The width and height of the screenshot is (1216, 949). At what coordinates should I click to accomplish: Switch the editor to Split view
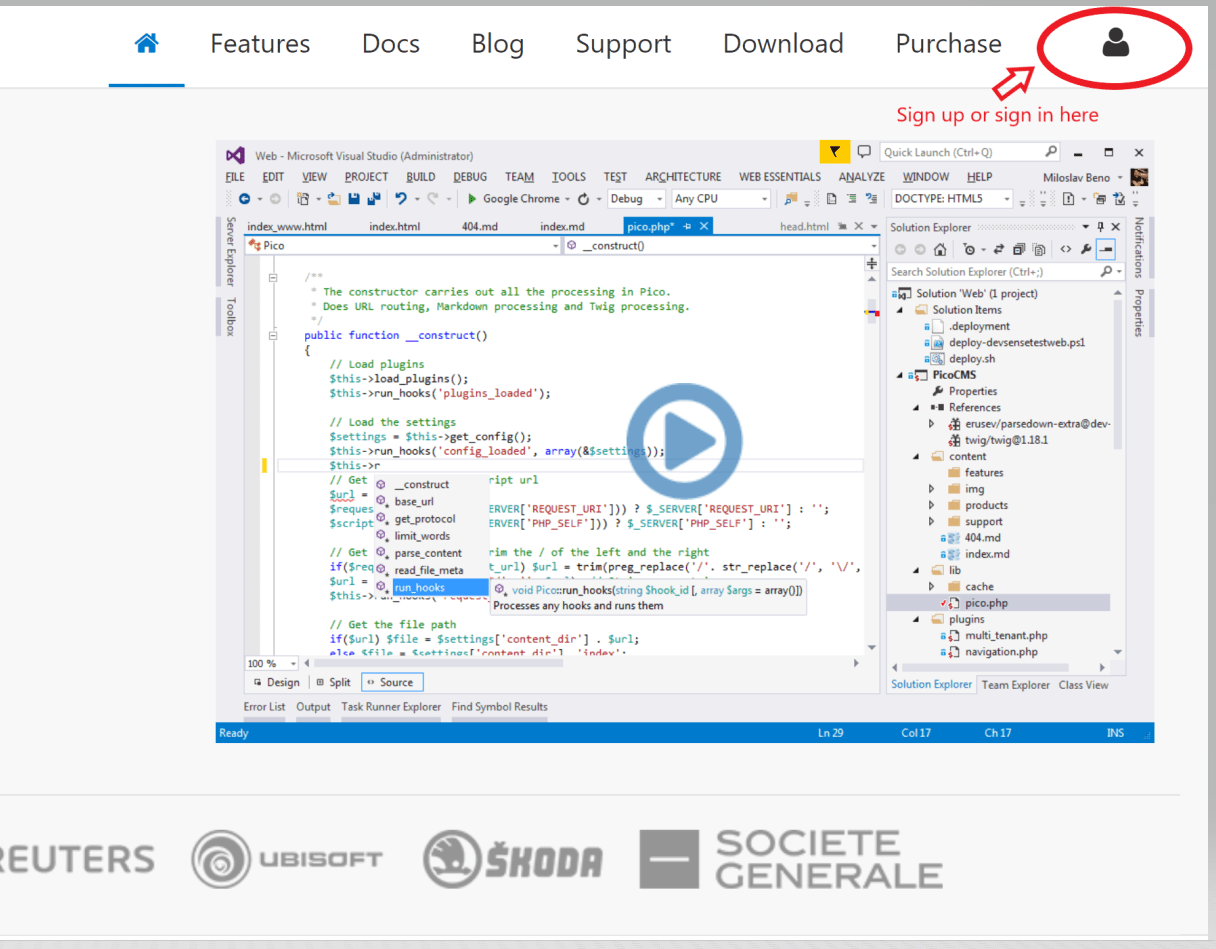click(x=333, y=682)
